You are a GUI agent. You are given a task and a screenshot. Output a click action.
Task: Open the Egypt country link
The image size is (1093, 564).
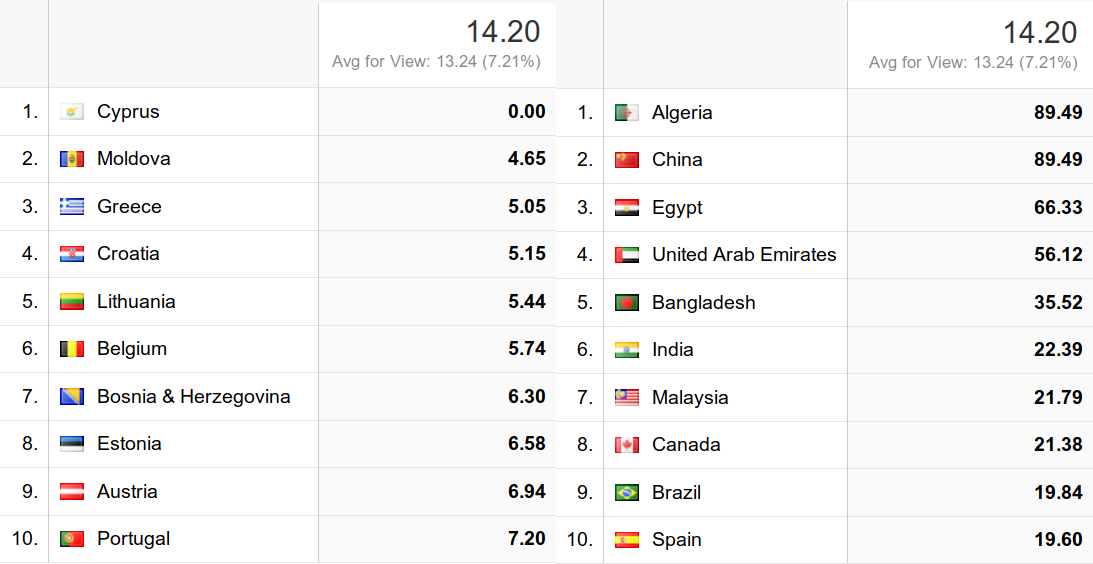677,208
